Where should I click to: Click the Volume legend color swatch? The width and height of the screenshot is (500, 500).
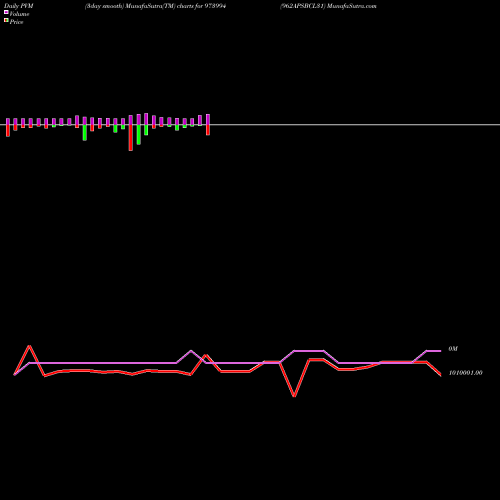coord(6,12)
